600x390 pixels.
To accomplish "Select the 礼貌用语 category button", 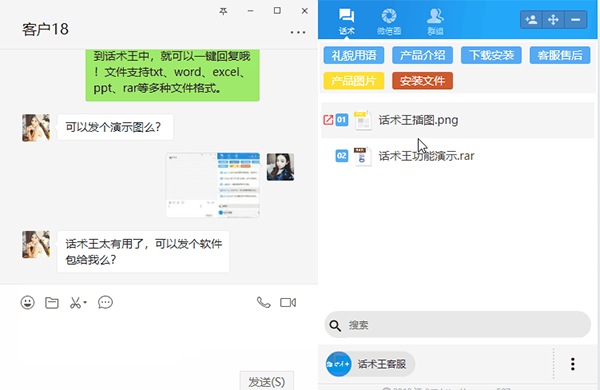I will pos(354,55).
